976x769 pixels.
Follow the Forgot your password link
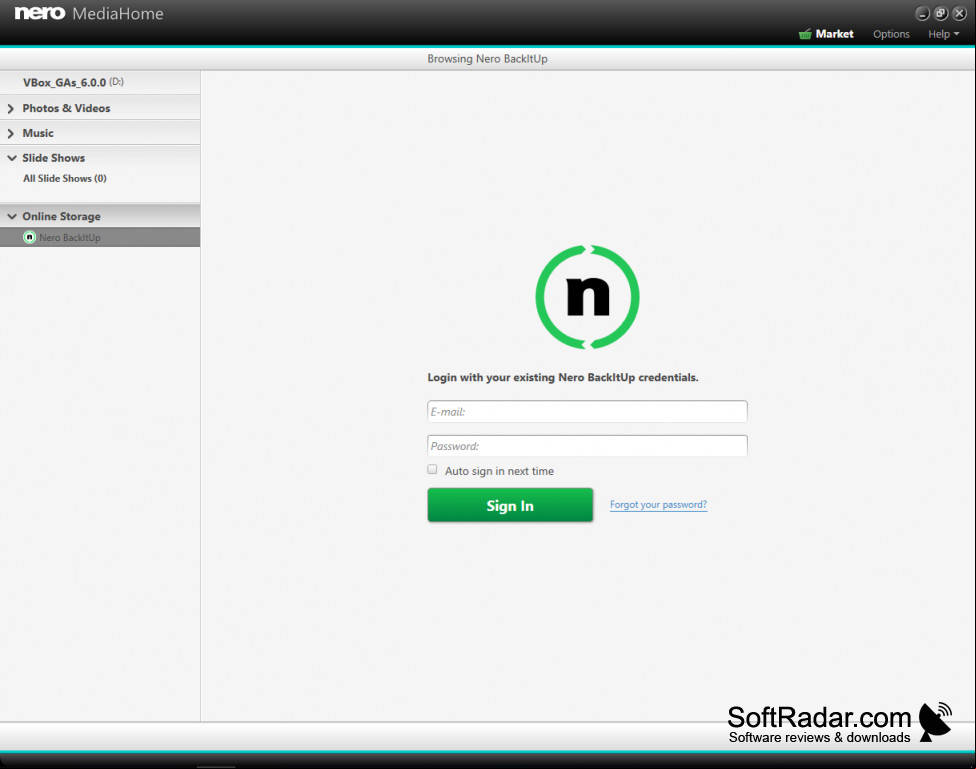click(x=658, y=504)
